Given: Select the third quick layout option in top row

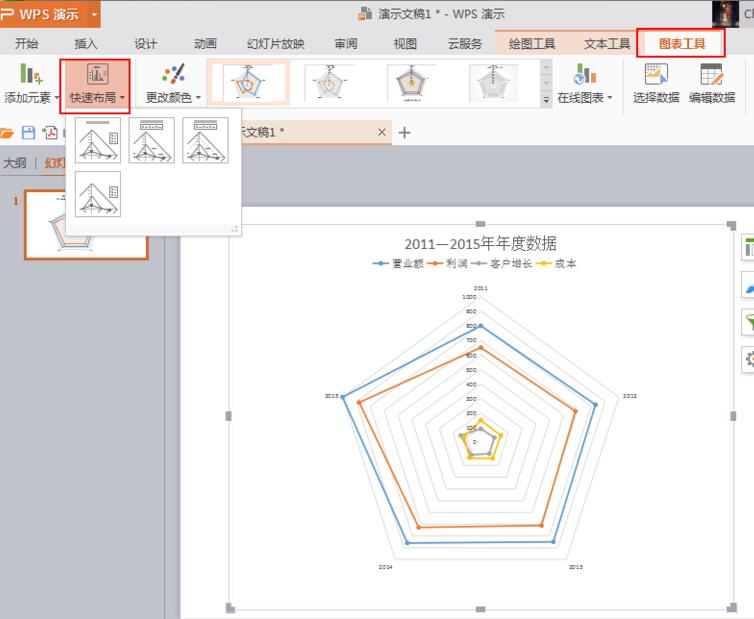Looking at the screenshot, I should coord(205,140).
